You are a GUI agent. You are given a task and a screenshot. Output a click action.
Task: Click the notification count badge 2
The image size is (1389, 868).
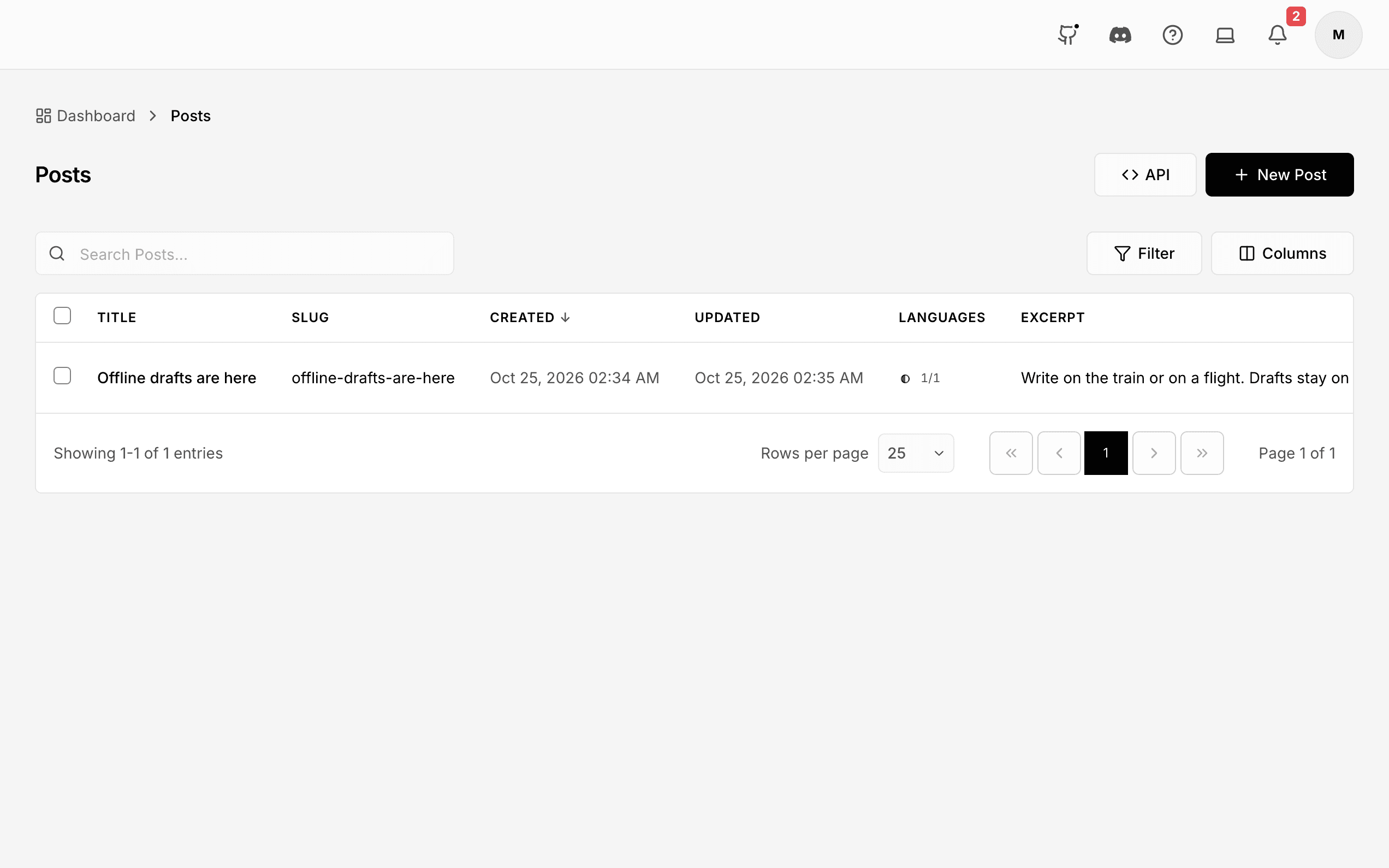(x=1296, y=16)
